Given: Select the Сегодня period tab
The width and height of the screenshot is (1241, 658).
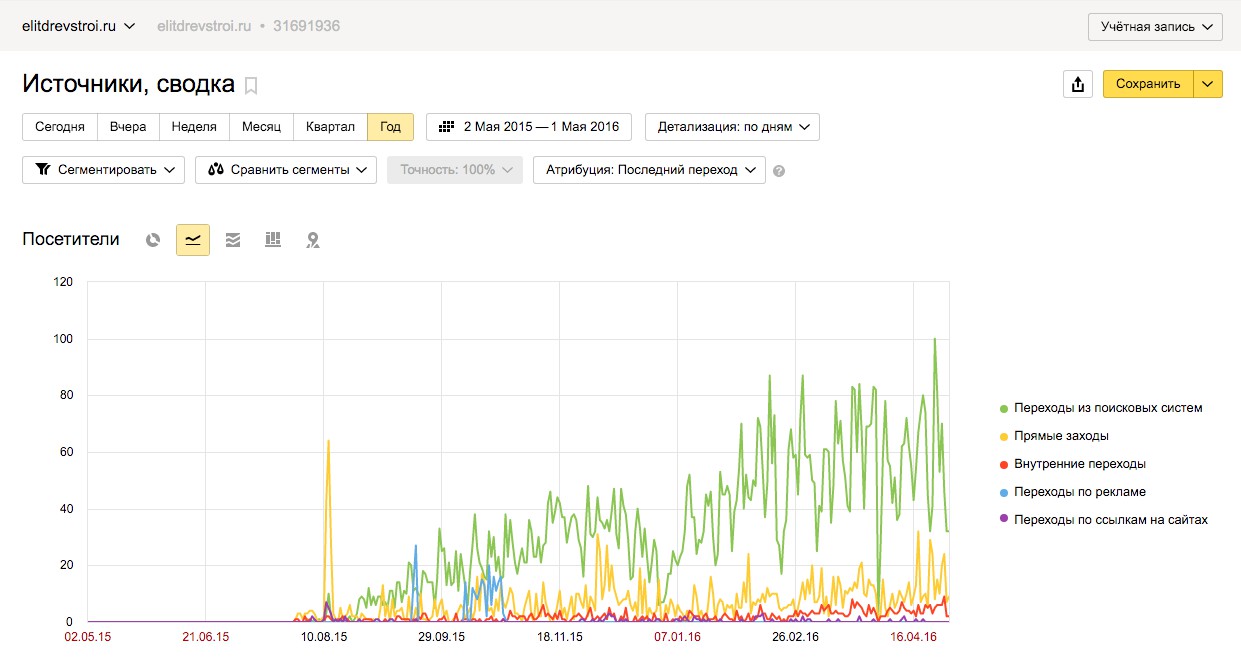Looking at the screenshot, I should (x=60, y=127).
